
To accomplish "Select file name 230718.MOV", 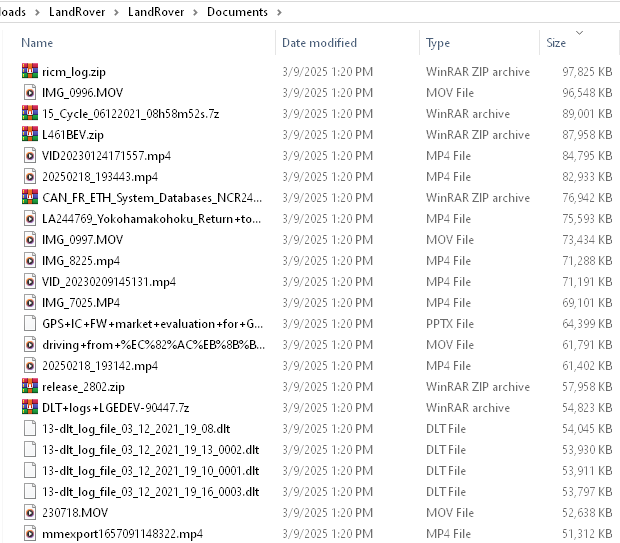I will [x=75, y=513].
